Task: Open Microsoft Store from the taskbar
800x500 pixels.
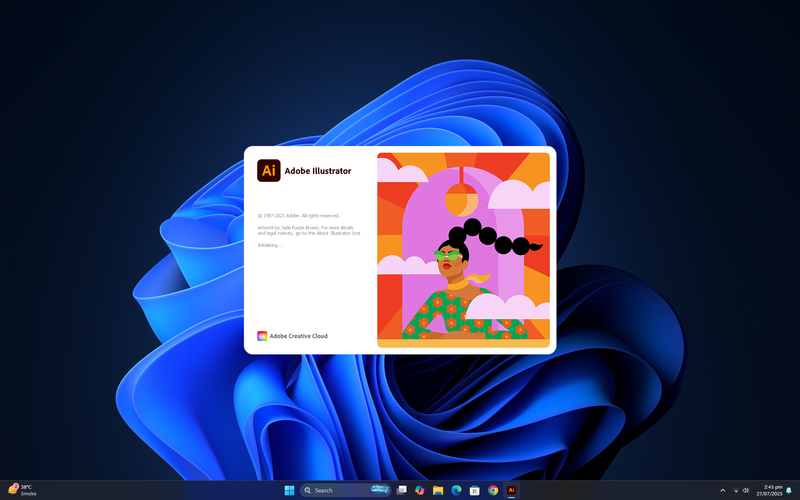Action: [474, 490]
